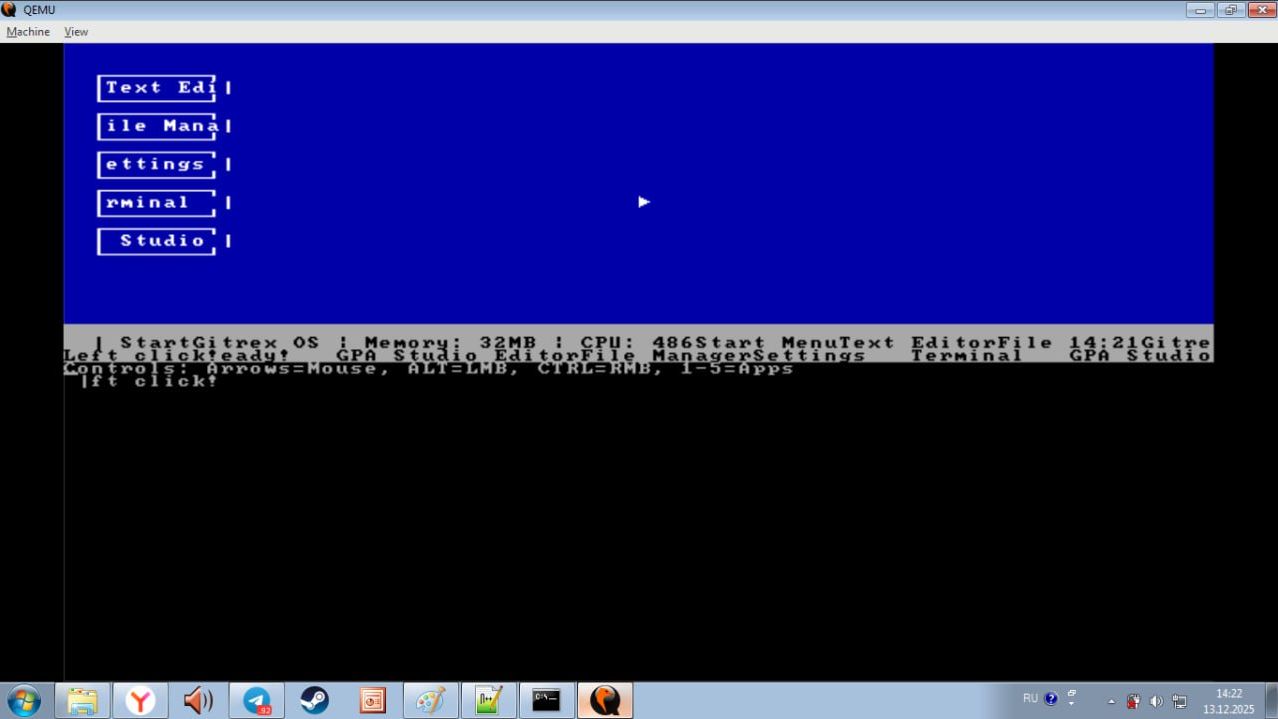Show hidden system tray icons

1111,702
